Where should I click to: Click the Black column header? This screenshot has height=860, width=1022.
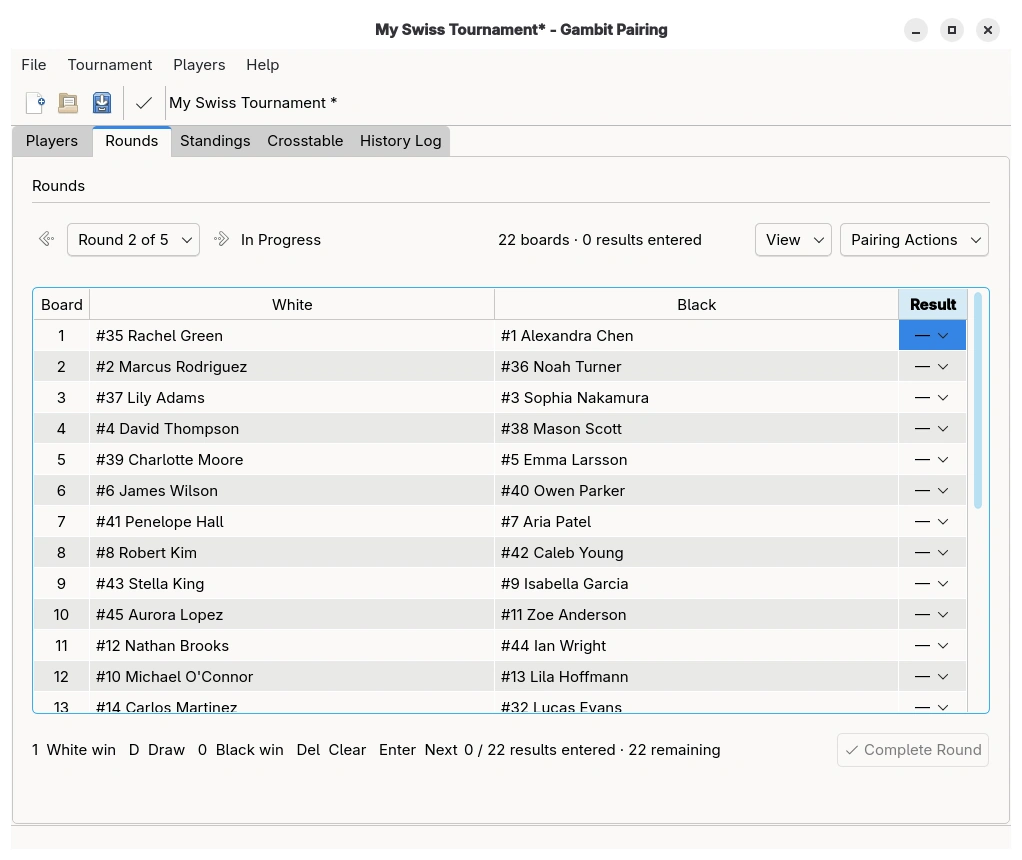point(697,304)
